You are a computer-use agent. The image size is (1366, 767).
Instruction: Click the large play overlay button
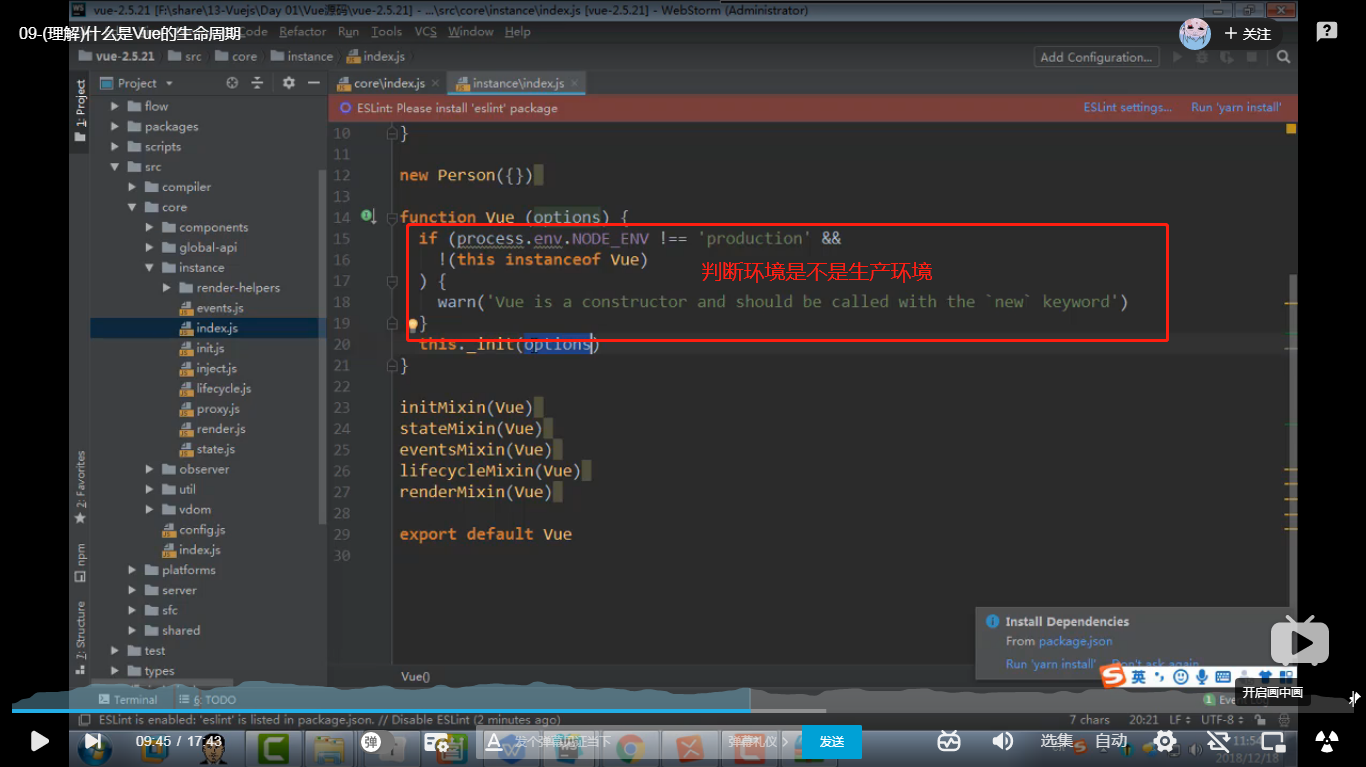click(1300, 642)
